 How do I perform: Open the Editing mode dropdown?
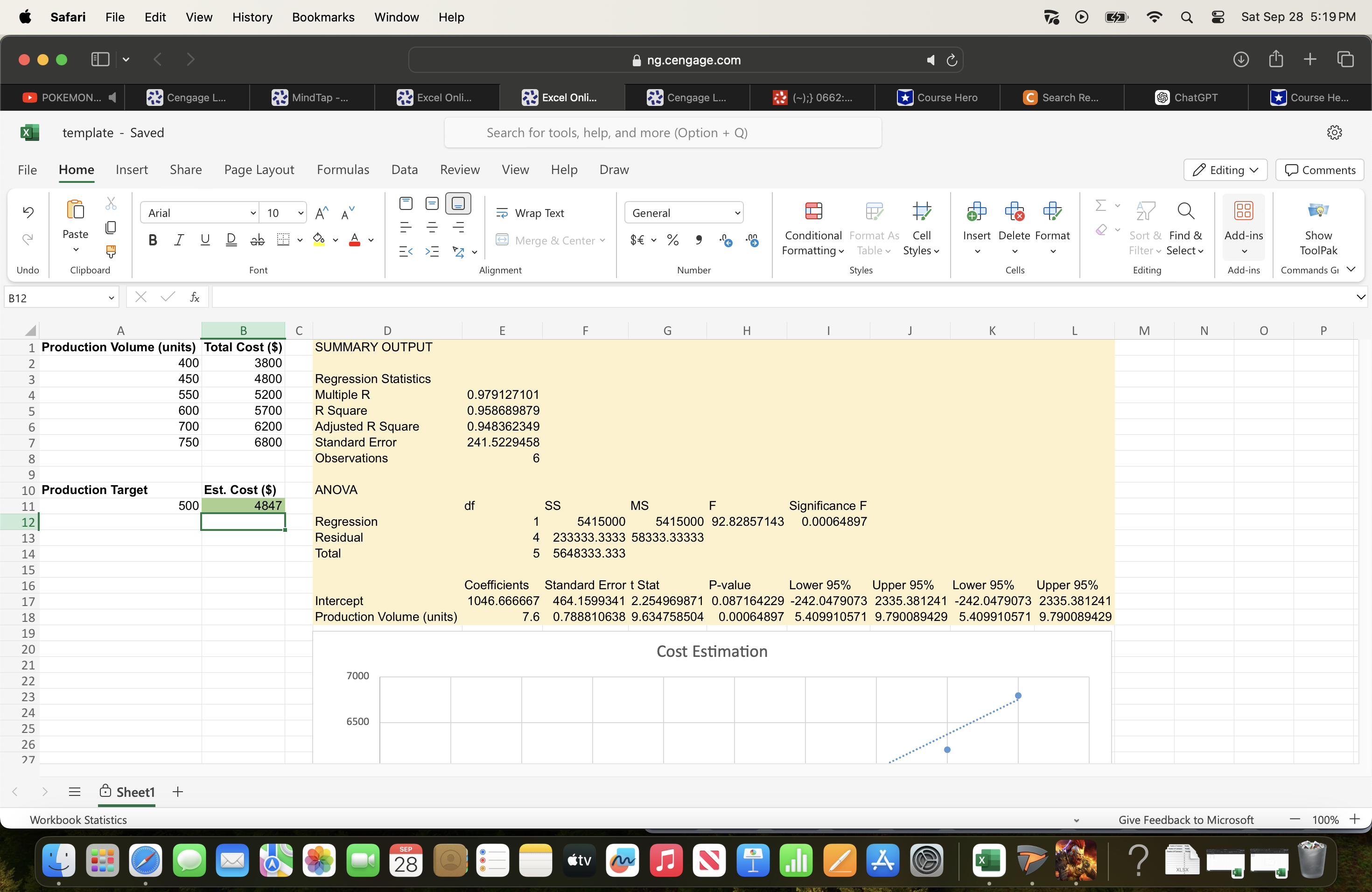1225,170
